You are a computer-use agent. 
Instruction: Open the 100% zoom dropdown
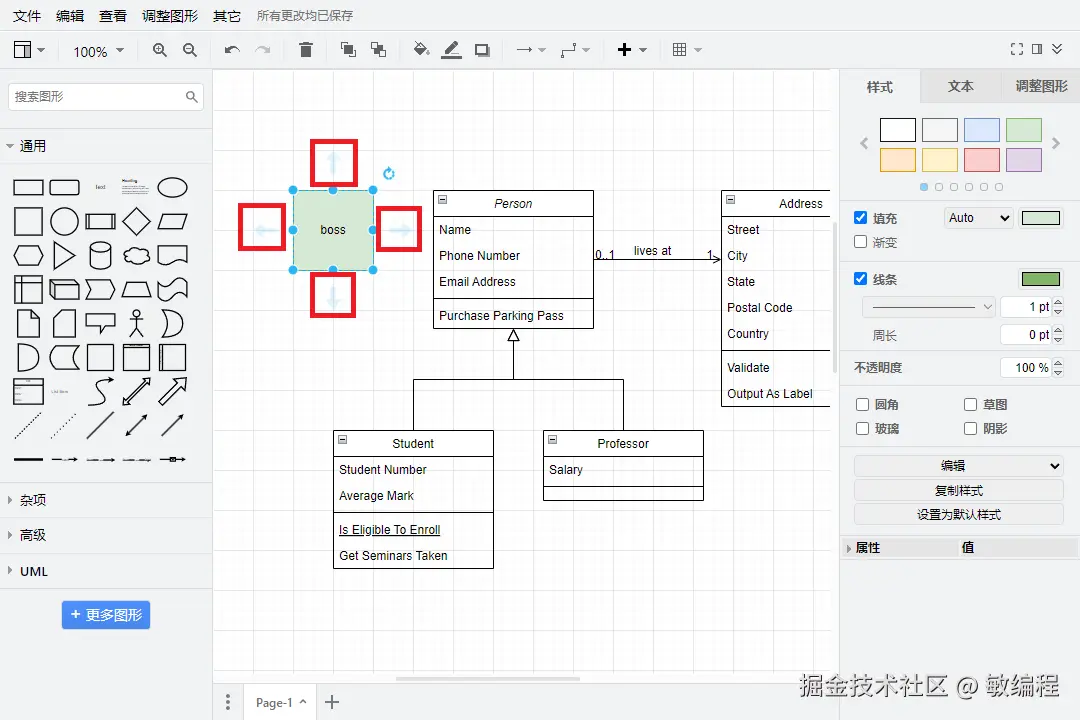click(99, 51)
